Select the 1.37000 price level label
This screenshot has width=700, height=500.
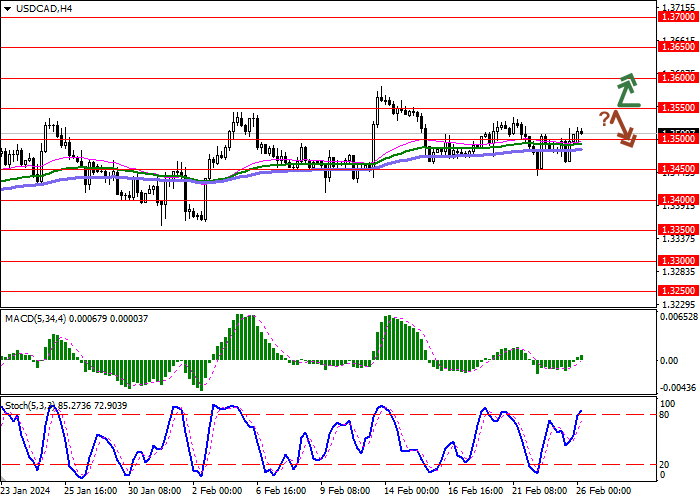point(679,17)
